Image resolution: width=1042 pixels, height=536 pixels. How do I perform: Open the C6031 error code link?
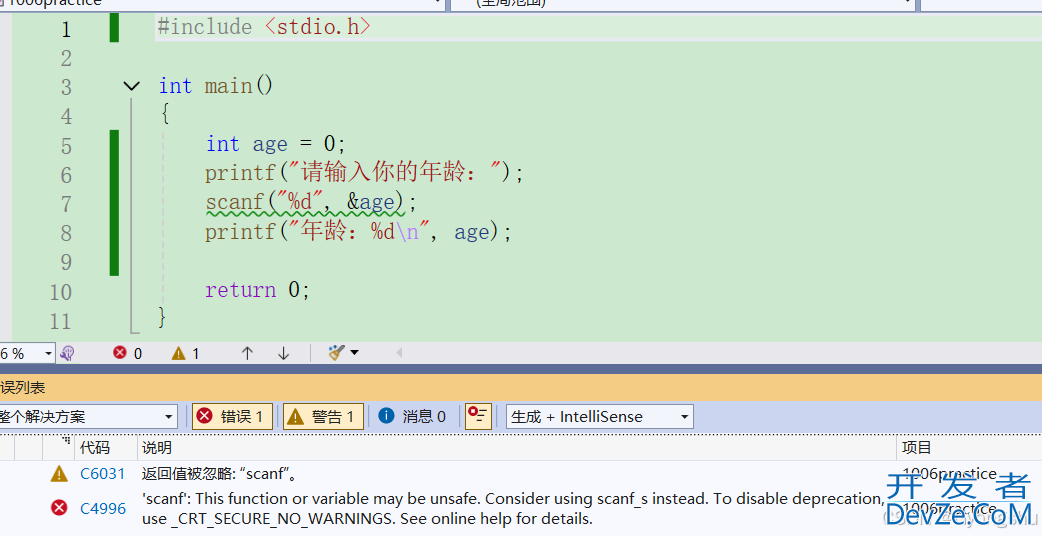coord(103,474)
